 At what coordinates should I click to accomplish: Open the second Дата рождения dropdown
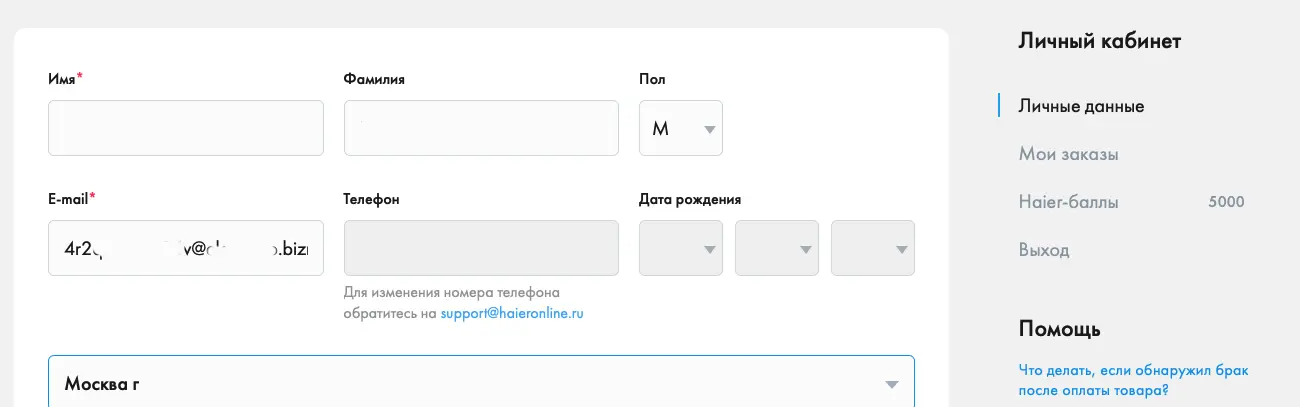777,248
